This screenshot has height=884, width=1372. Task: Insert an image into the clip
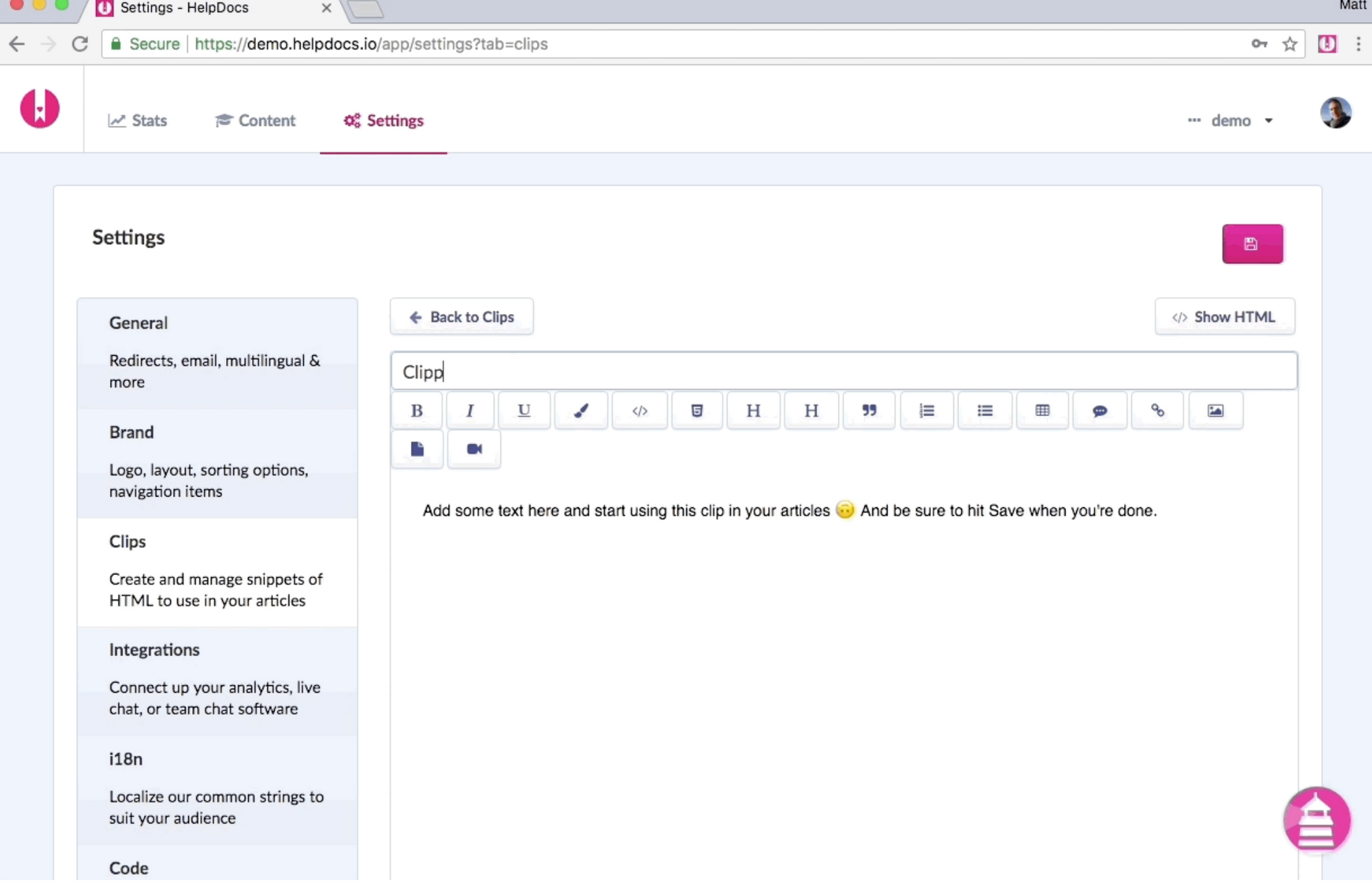click(x=1215, y=410)
